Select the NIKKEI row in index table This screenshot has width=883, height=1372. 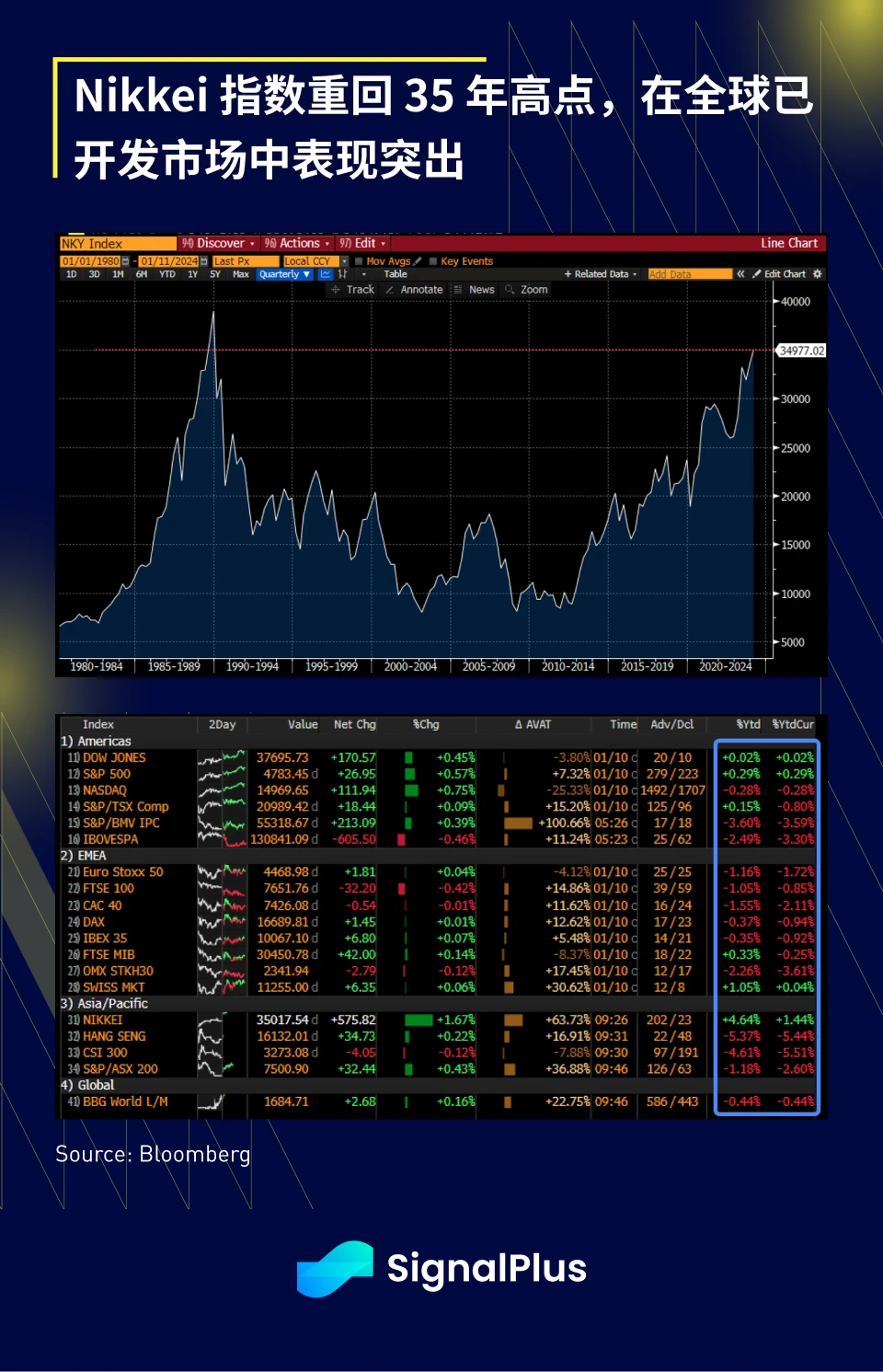pyautogui.click(x=103, y=1020)
